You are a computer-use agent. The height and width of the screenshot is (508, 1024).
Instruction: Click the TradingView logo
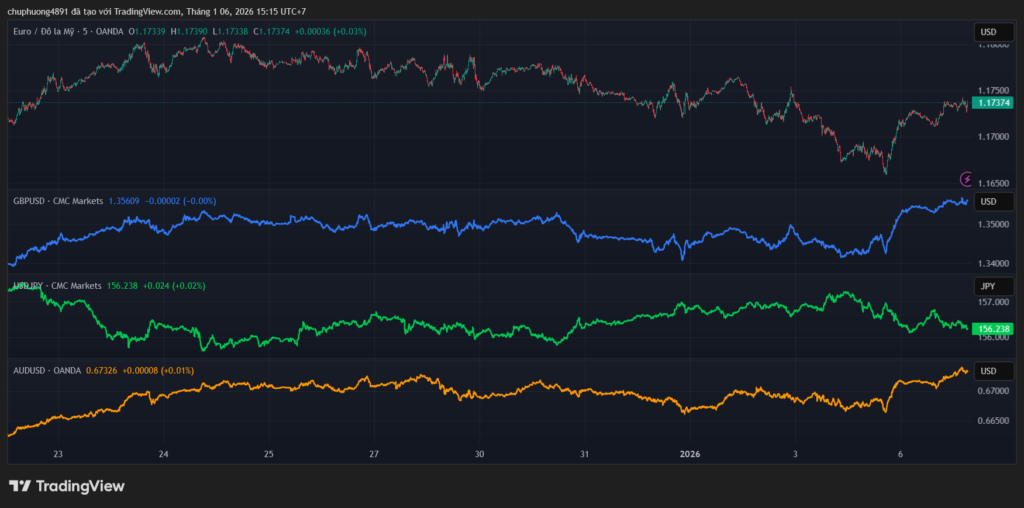tap(67, 486)
